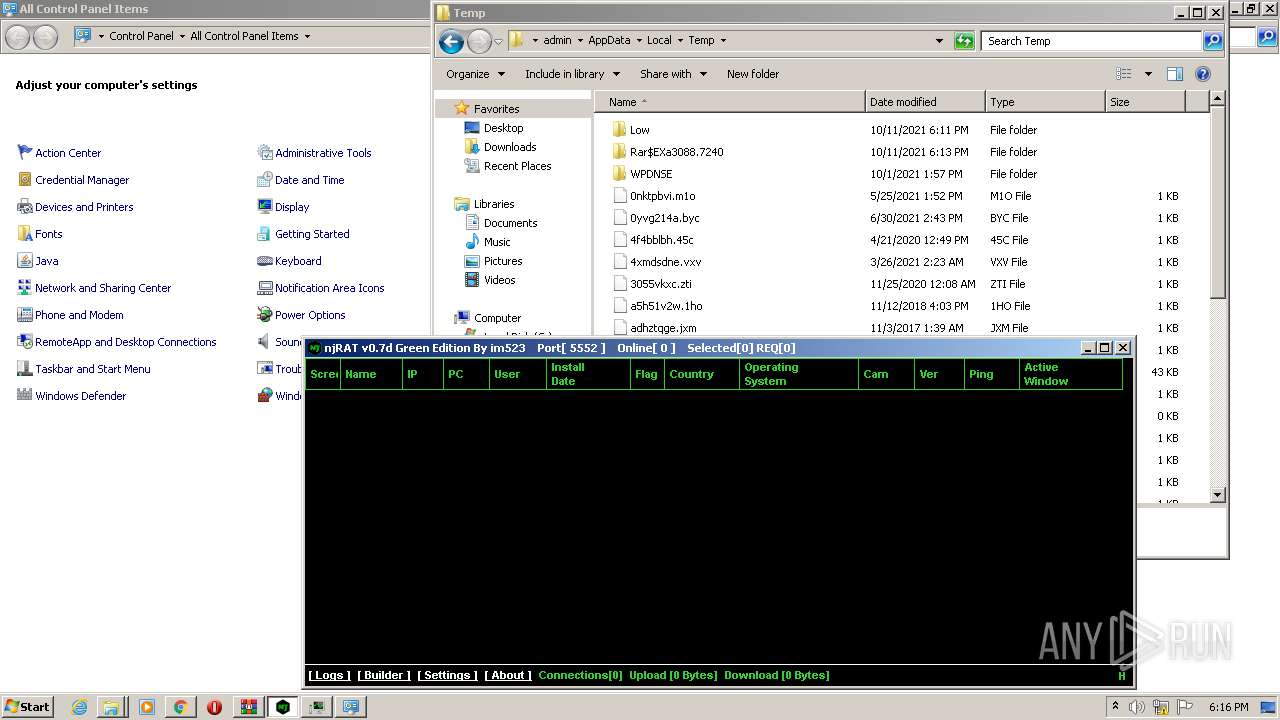
Task: Open Power Options in Control Panel
Action: [x=301, y=315]
